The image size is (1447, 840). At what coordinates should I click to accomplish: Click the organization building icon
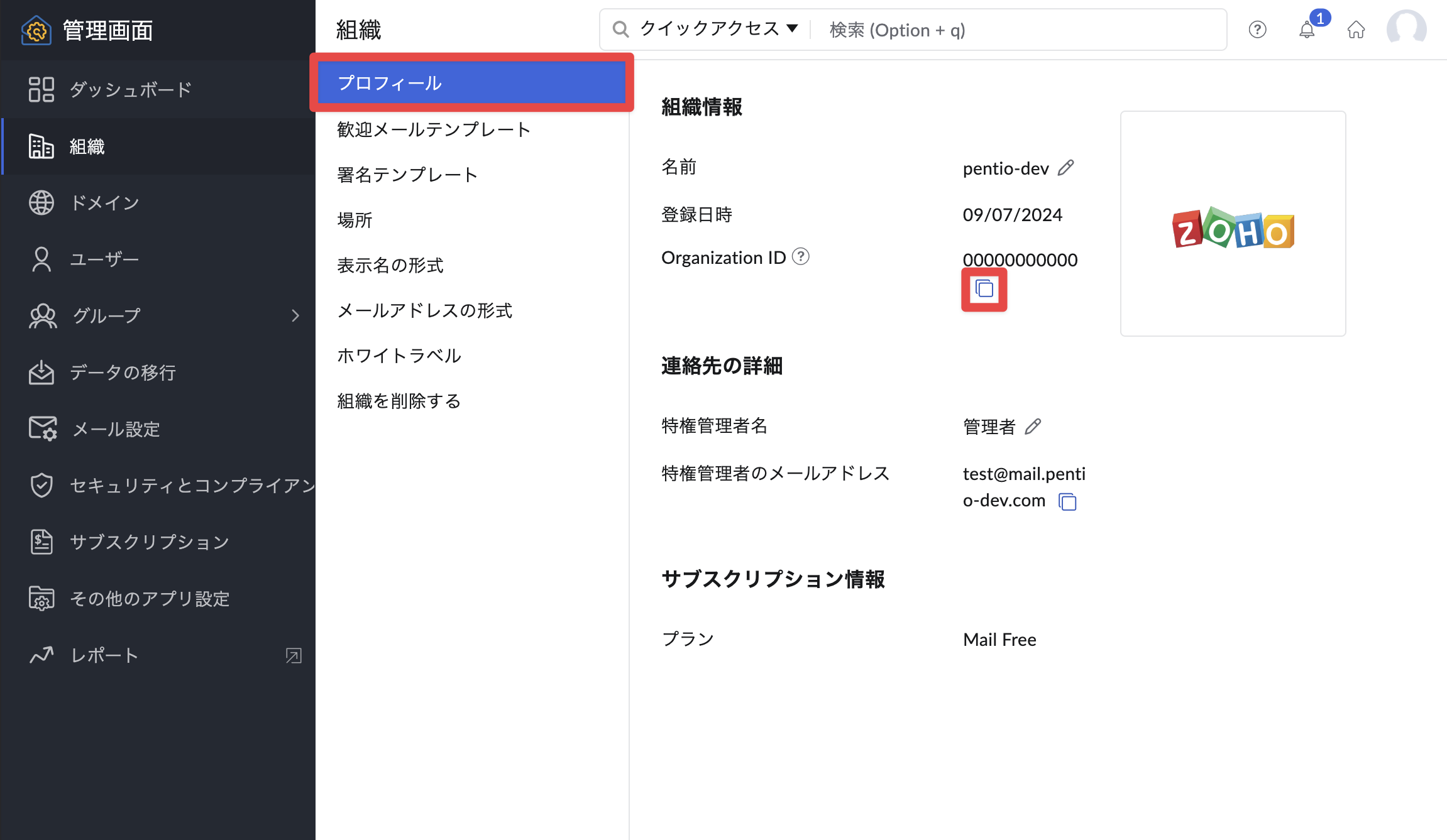point(41,146)
